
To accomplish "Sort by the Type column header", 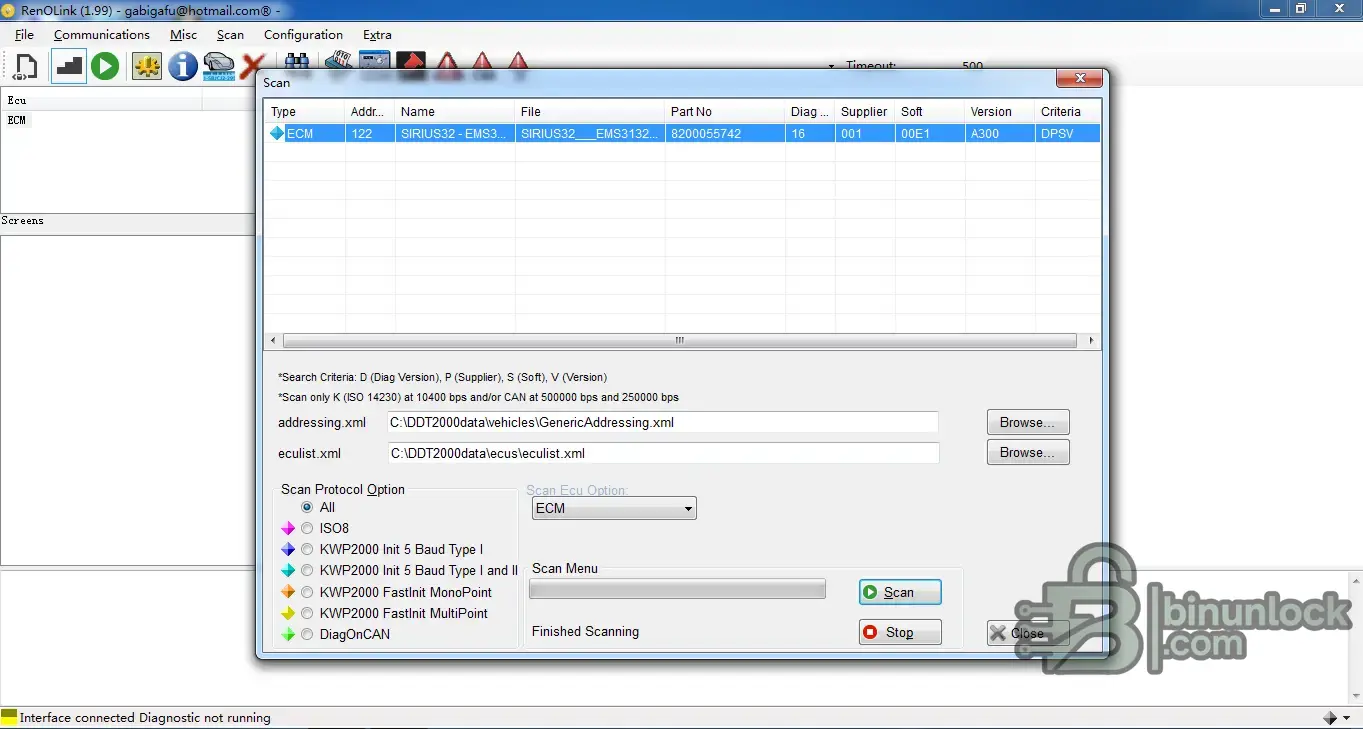I will [305, 111].
